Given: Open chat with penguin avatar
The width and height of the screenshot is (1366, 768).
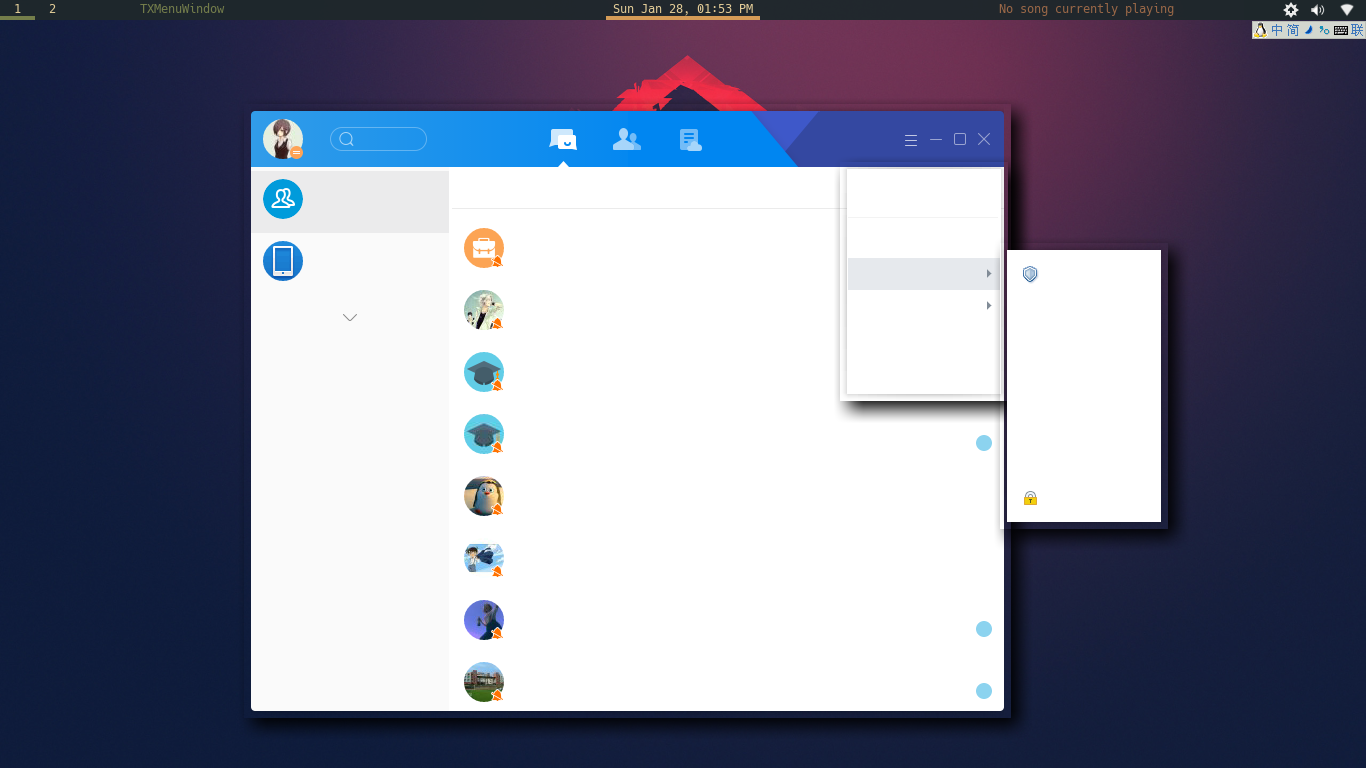Looking at the screenshot, I should pyautogui.click(x=484, y=496).
